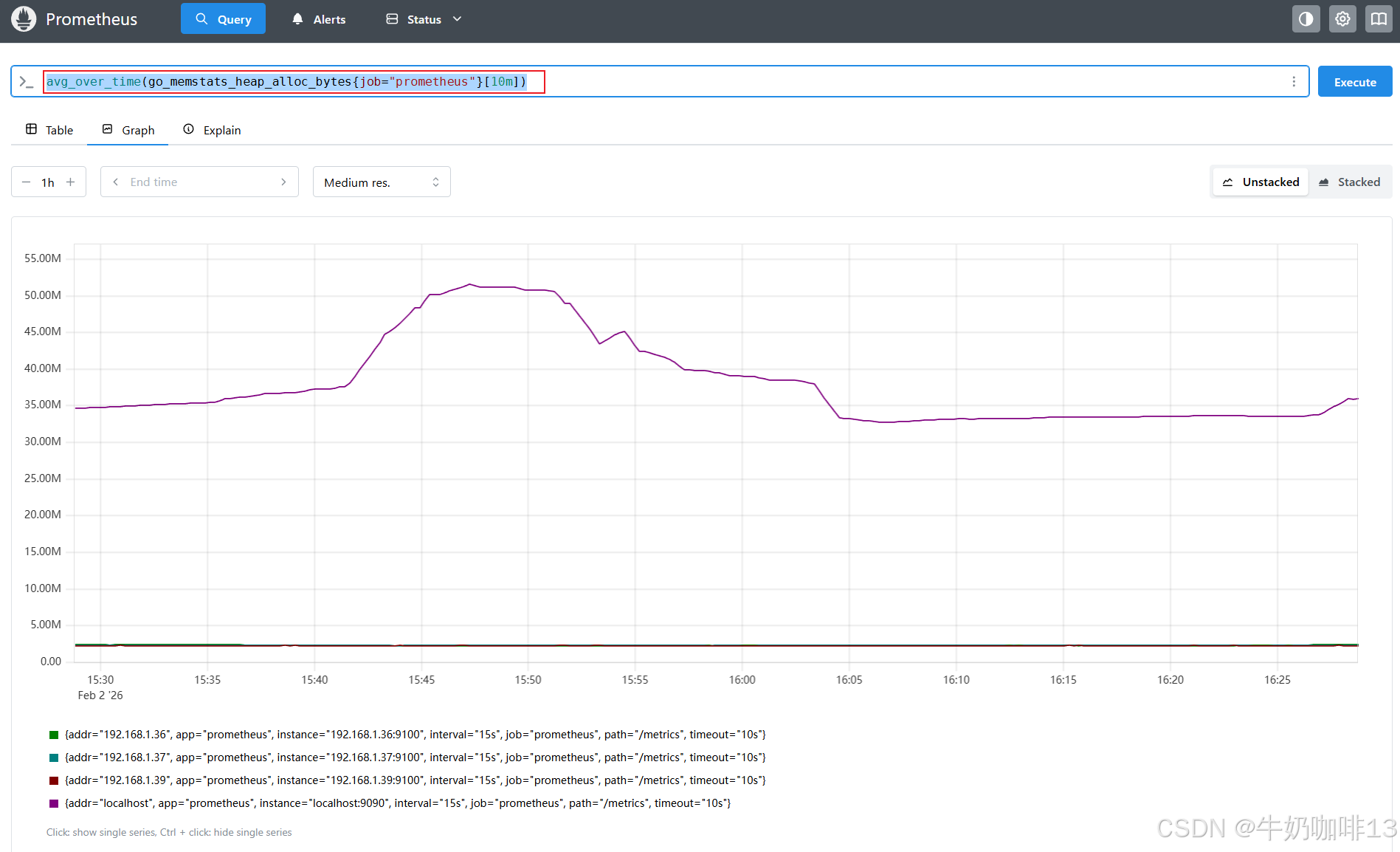Click the End time input
The image size is (1400, 852).
pos(199,182)
